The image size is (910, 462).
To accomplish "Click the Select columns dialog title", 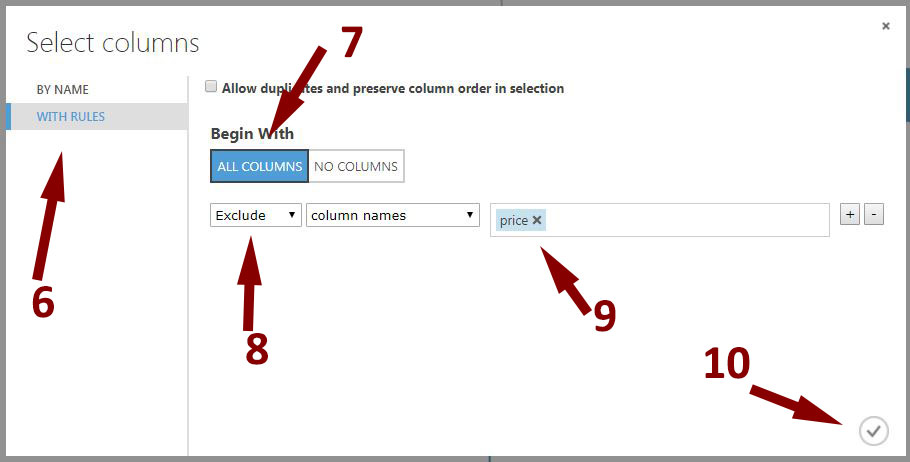I will (x=113, y=43).
